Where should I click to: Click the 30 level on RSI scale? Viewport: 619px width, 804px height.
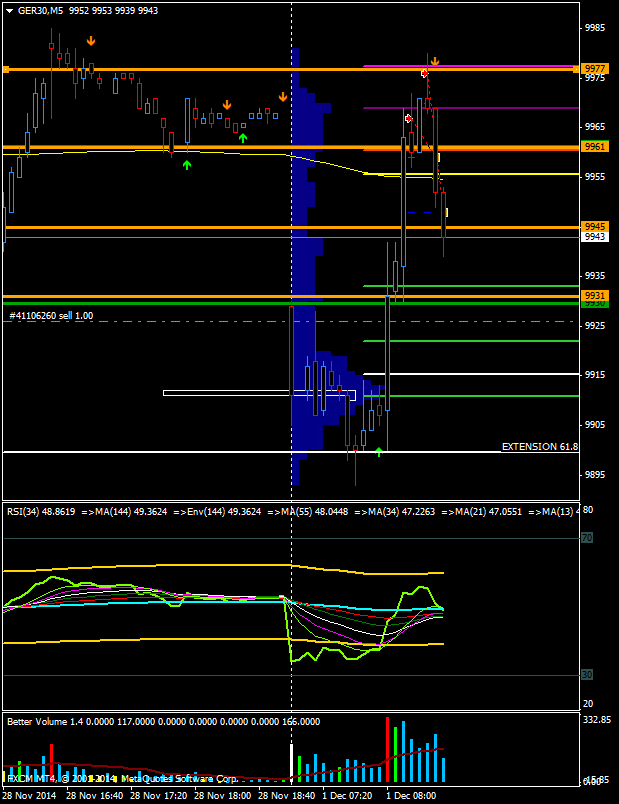point(589,674)
